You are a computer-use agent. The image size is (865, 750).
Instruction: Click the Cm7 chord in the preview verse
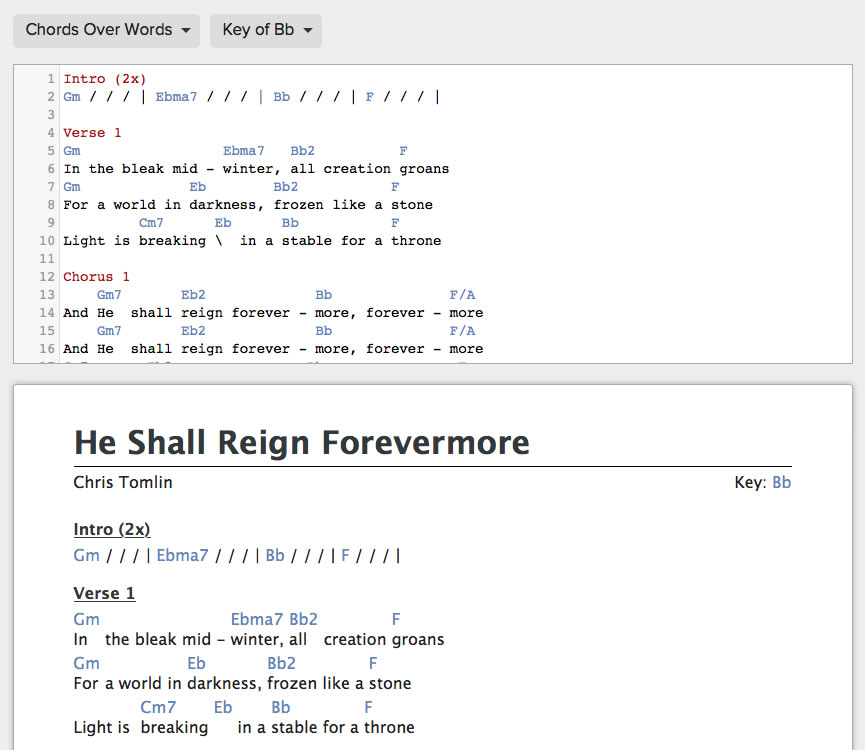pos(158,707)
